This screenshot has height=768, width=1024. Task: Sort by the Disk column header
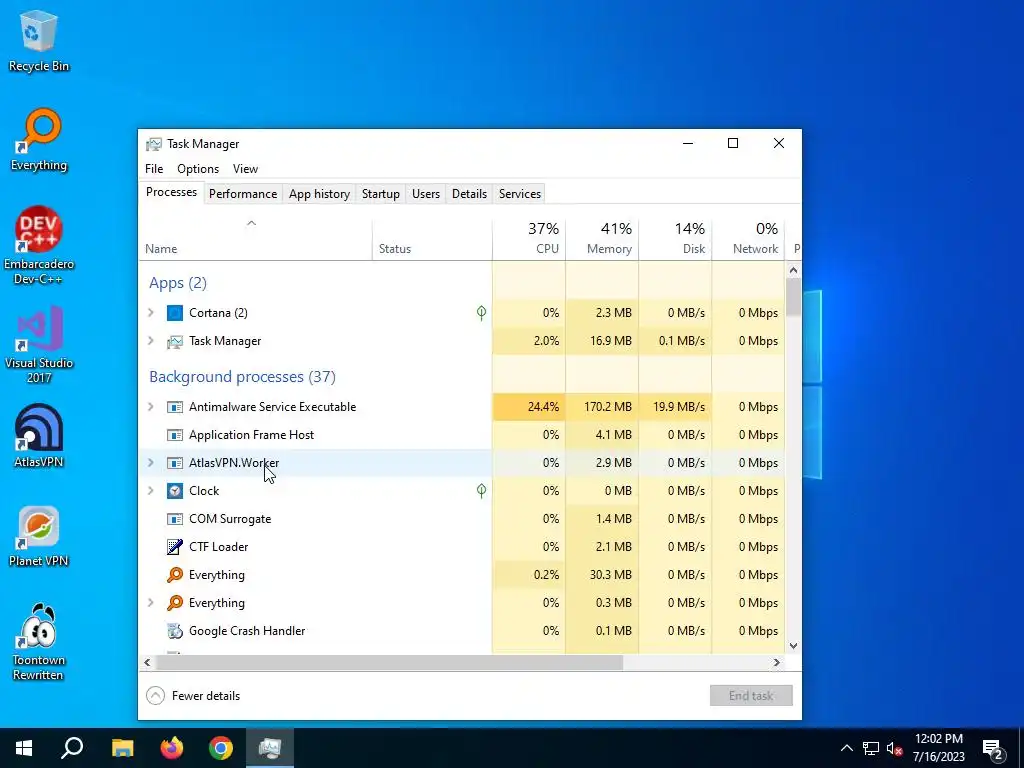click(675, 239)
